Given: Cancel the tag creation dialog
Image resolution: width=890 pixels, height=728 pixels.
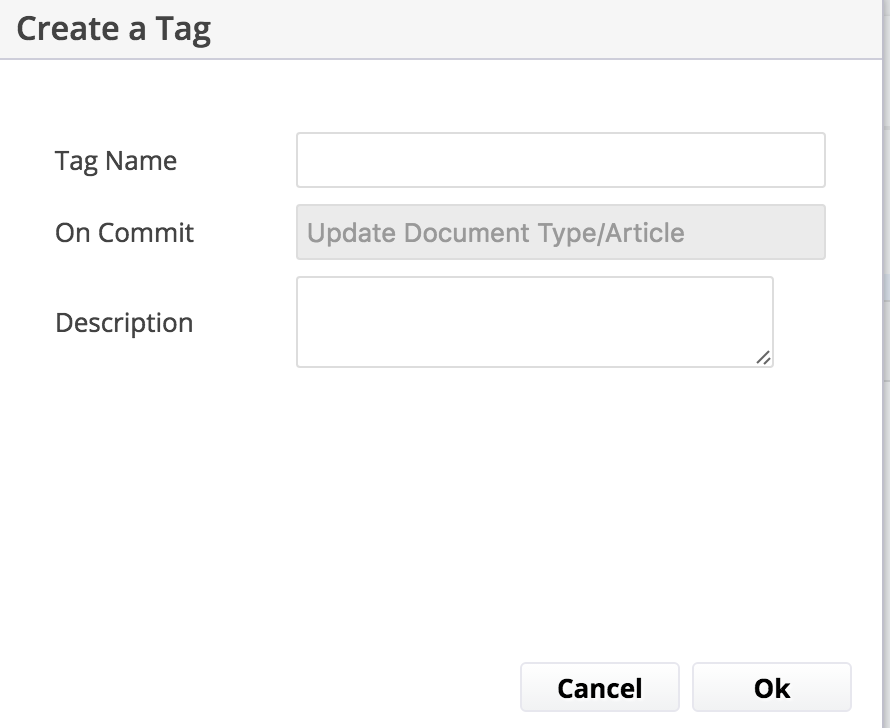Looking at the screenshot, I should pos(599,687).
